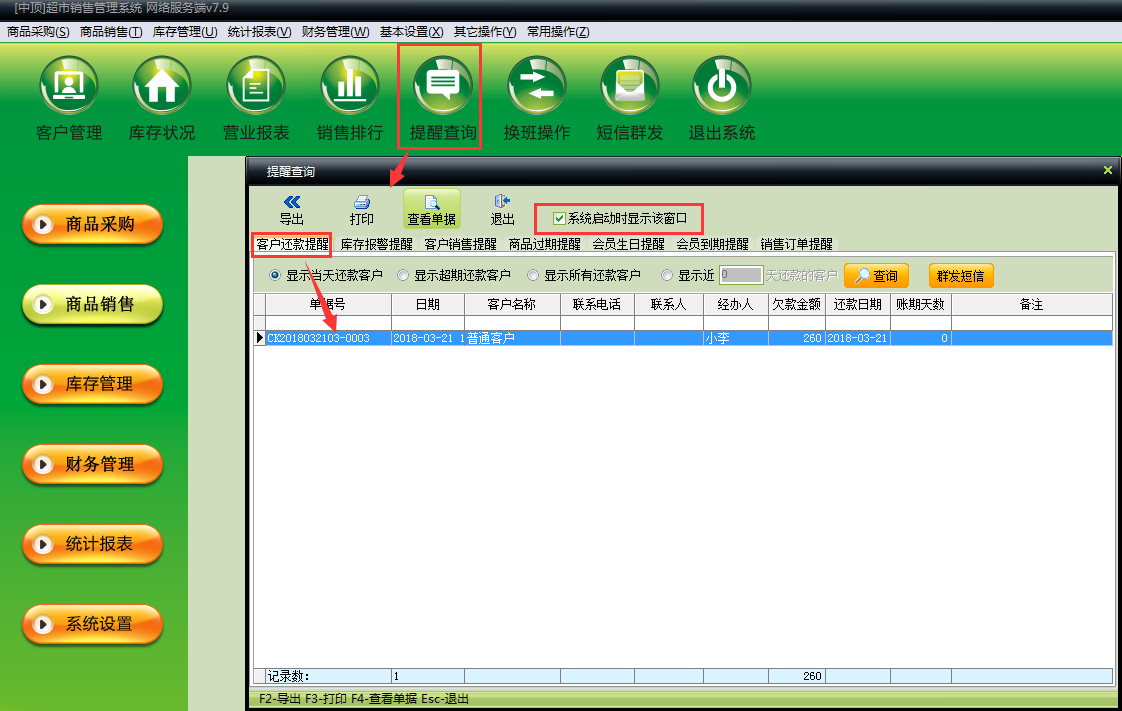Image resolution: width=1122 pixels, height=711 pixels.
Task: Open the 商品采购(S) menu
Action: coord(38,32)
